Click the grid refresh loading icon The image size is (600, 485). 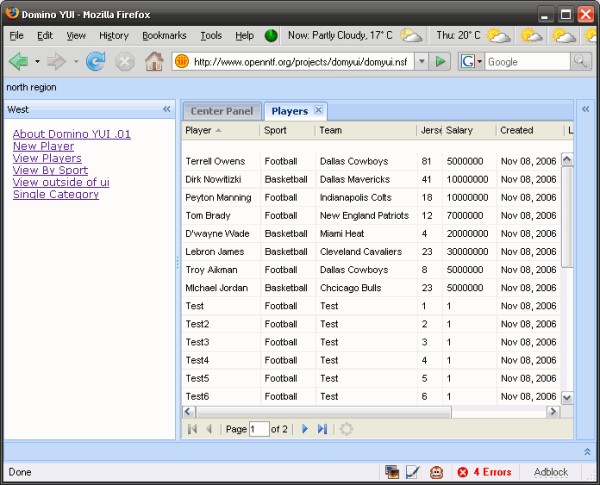346,429
